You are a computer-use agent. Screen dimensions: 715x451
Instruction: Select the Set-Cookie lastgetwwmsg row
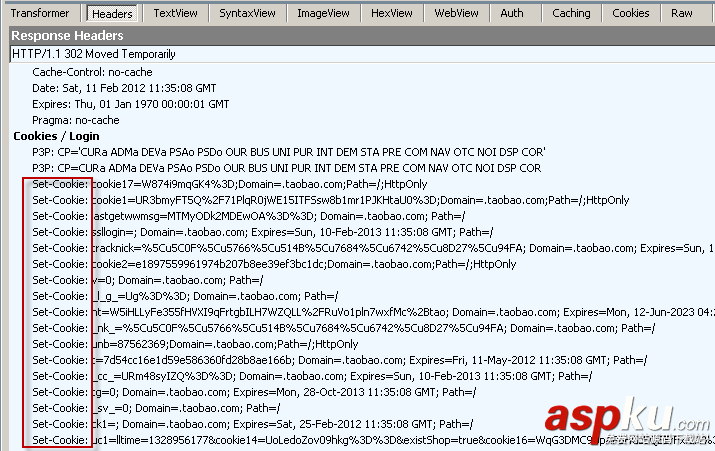pos(249,216)
